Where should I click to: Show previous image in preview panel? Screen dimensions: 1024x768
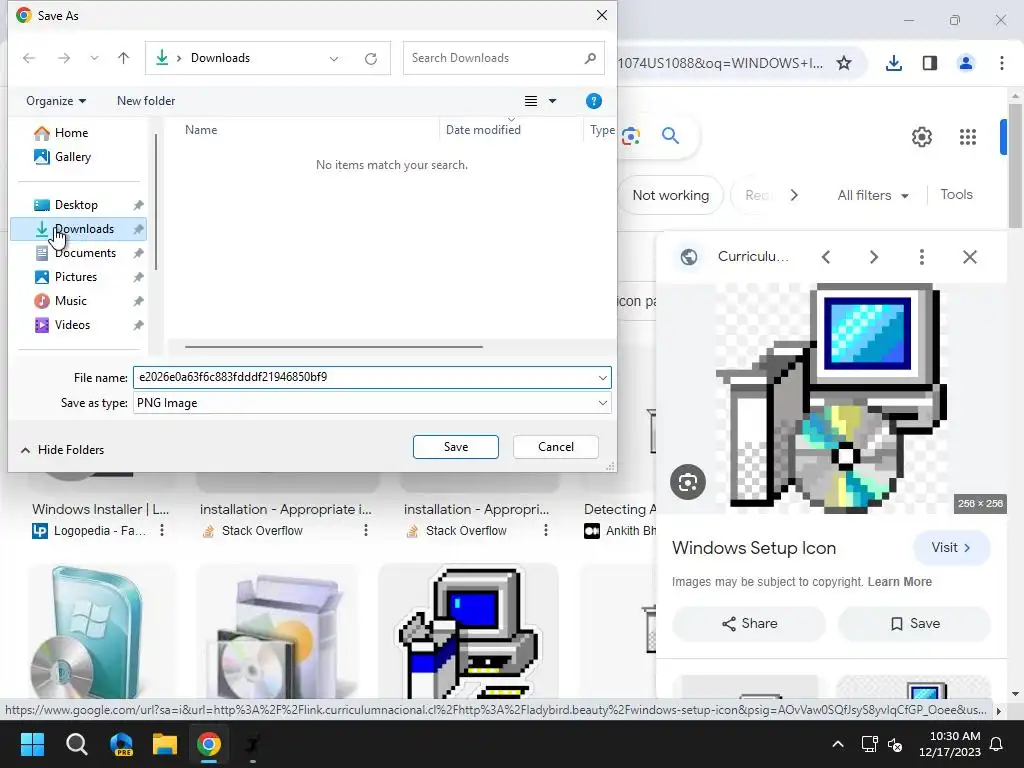coord(826,257)
